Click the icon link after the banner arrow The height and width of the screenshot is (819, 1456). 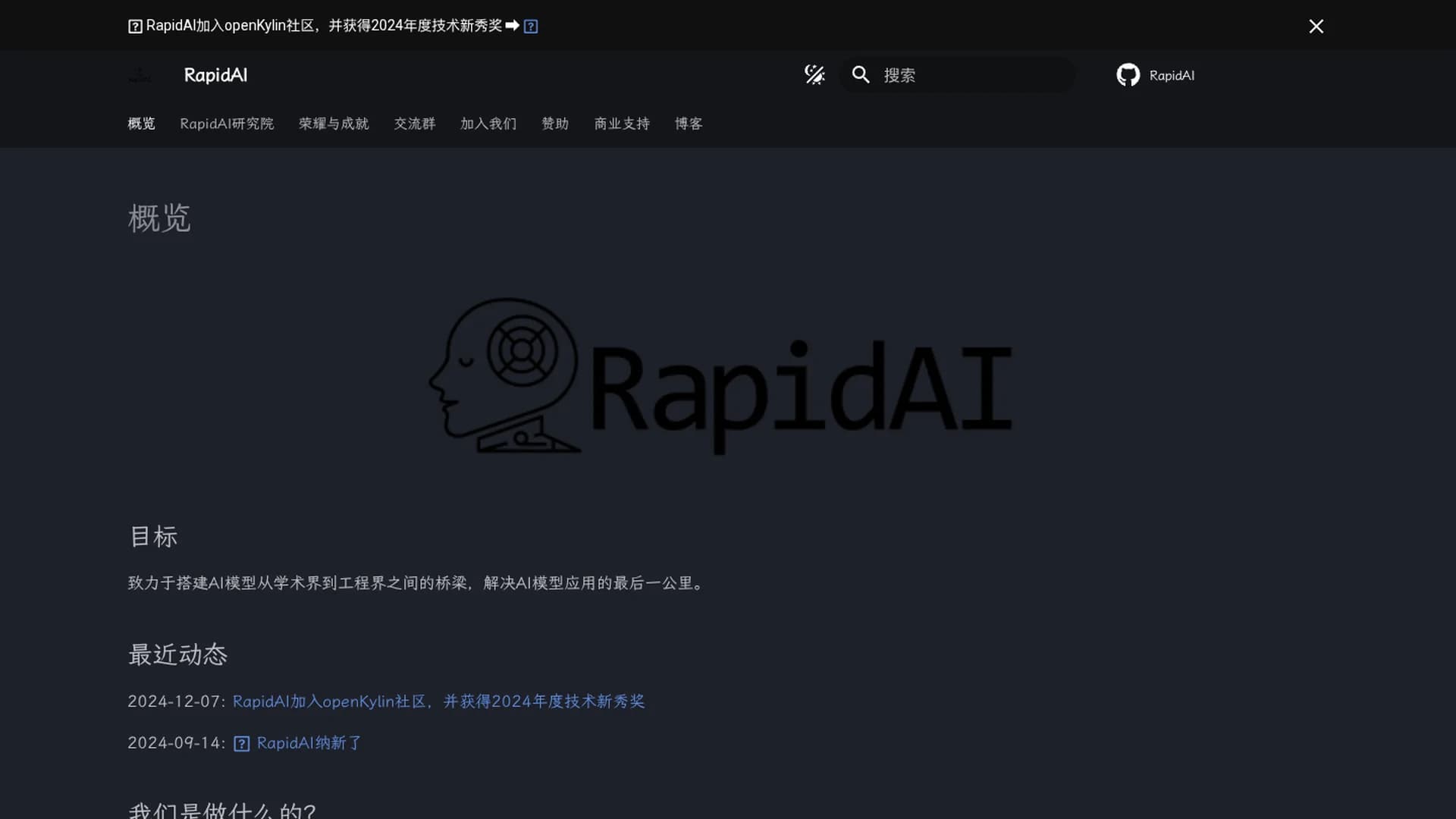click(531, 27)
